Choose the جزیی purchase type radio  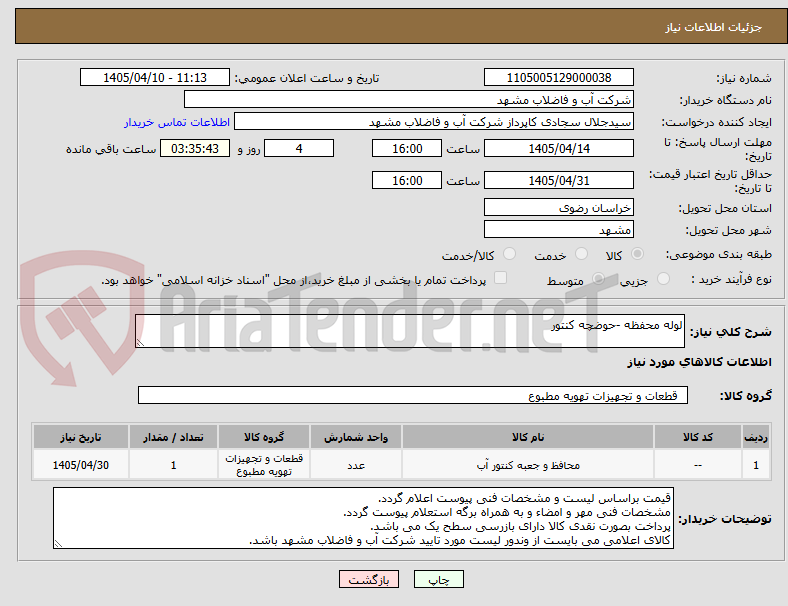coord(663,279)
